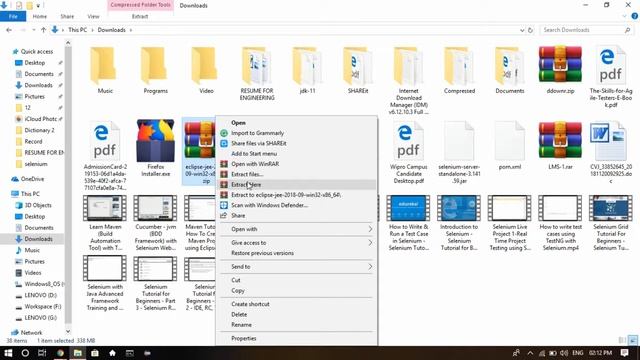Image resolution: width=640 pixels, height=360 pixels.
Task: Select the ddownr.zip archive
Action: [x=560, y=64]
